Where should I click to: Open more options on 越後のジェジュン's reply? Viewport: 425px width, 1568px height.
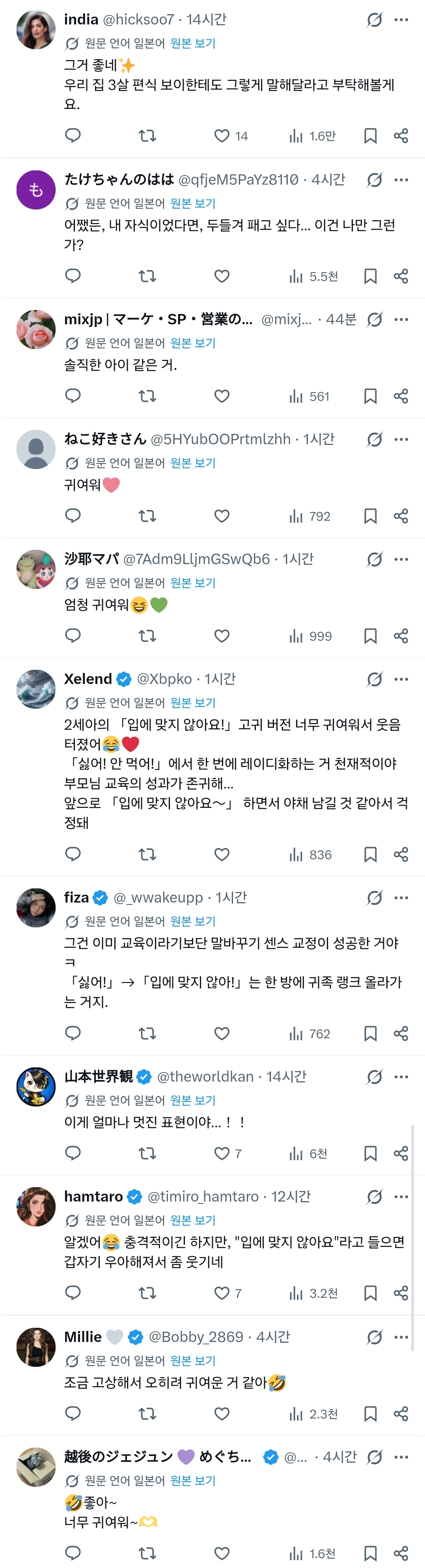pyautogui.click(x=401, y=1457)
